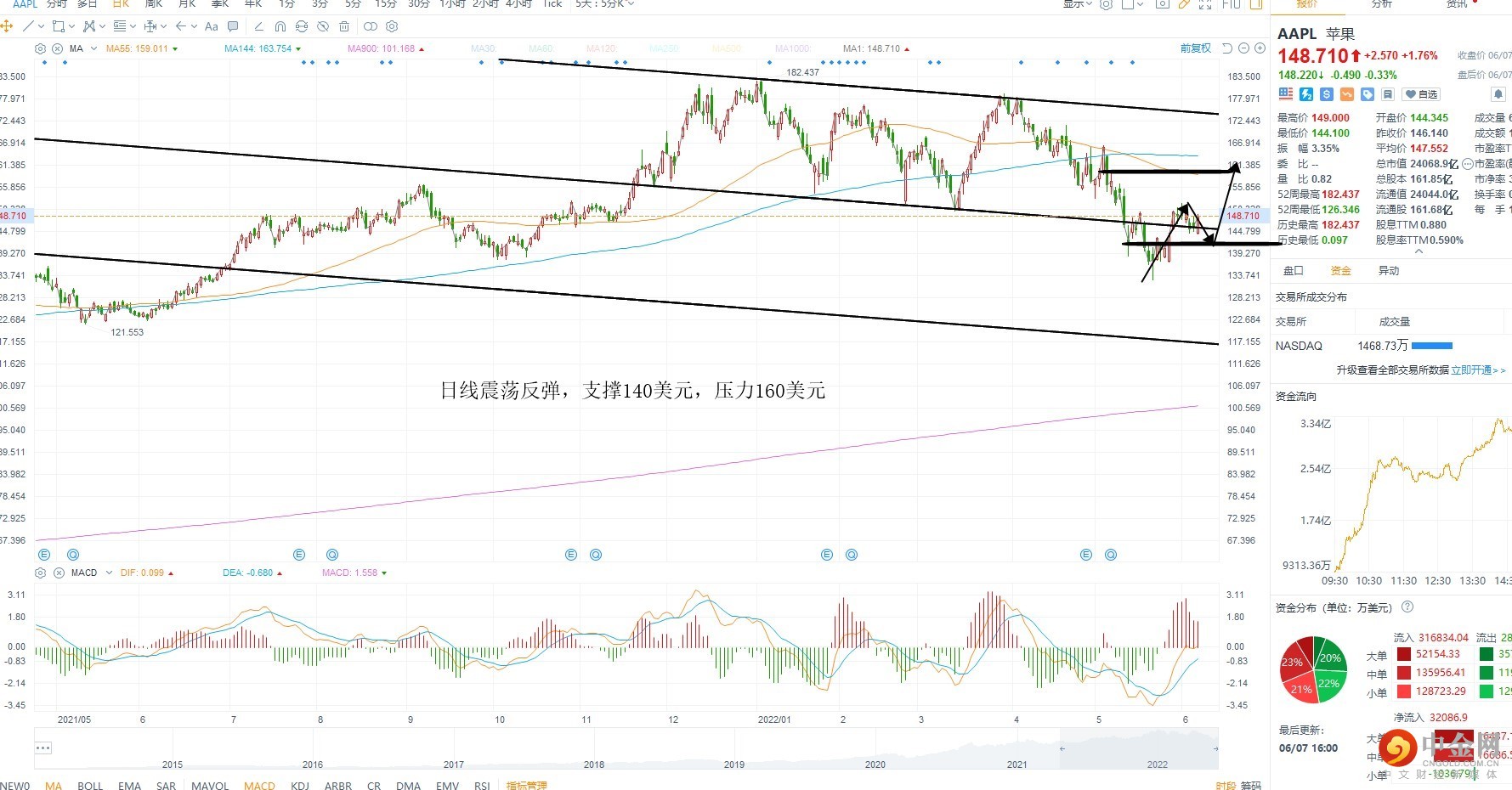This screenshot has height=790, width=1512.
Task: Toggle synchronized drawing lock icon
Action: point(302,26)
